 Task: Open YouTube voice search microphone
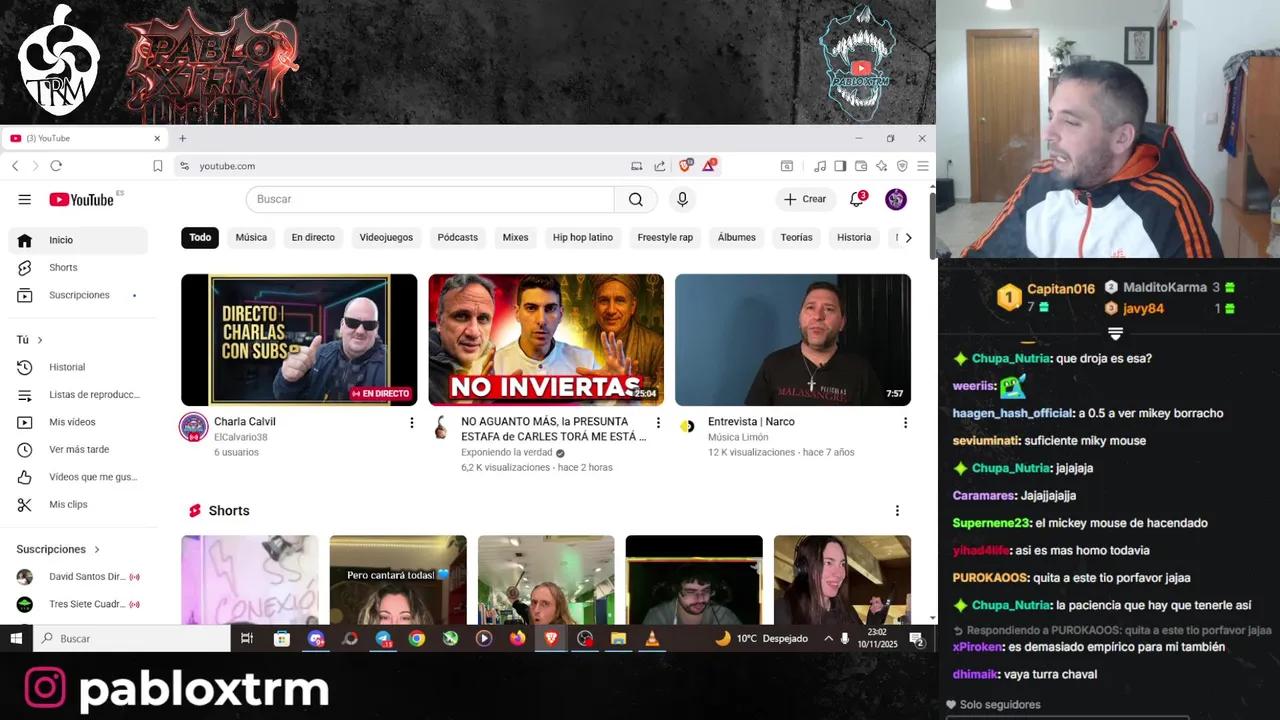(x=682, y=199)
